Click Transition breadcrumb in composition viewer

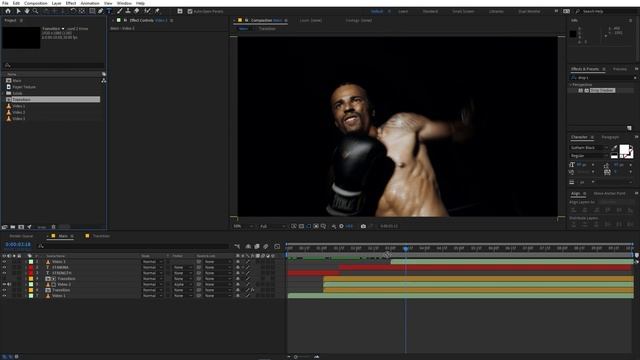(x=267, y=29)
